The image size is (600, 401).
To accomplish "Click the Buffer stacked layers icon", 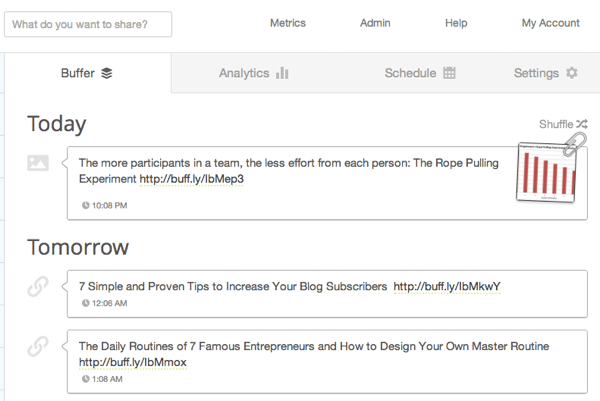I will pyautogui.click(x=107, y=73).
